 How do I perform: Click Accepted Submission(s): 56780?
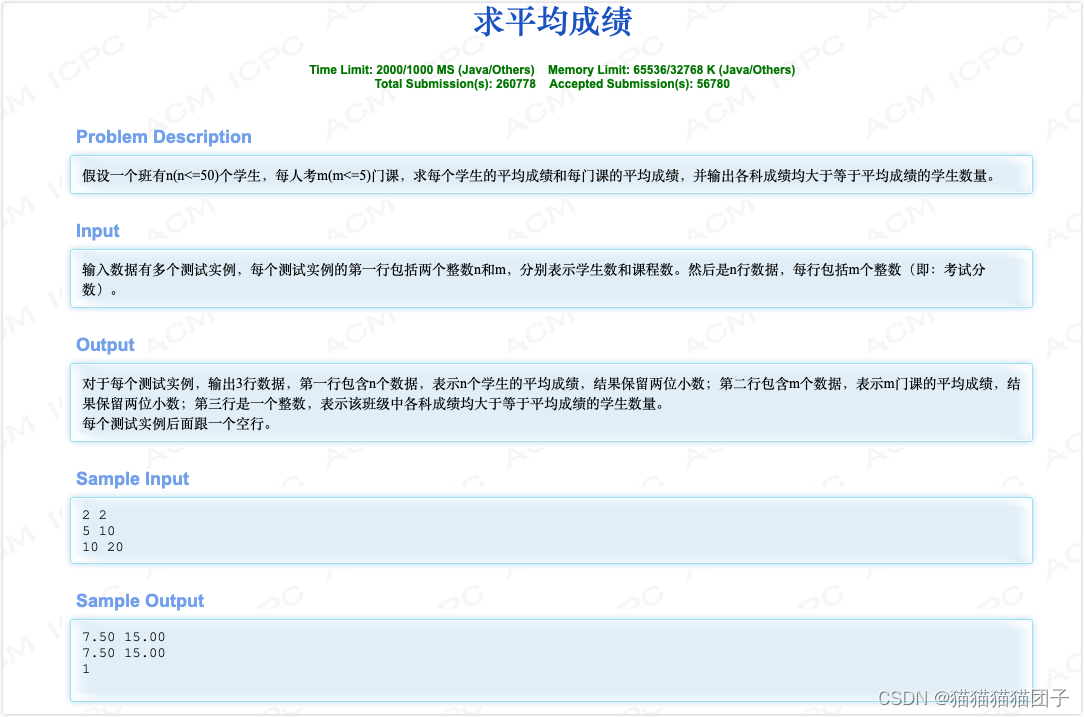[x=639, y=84]
